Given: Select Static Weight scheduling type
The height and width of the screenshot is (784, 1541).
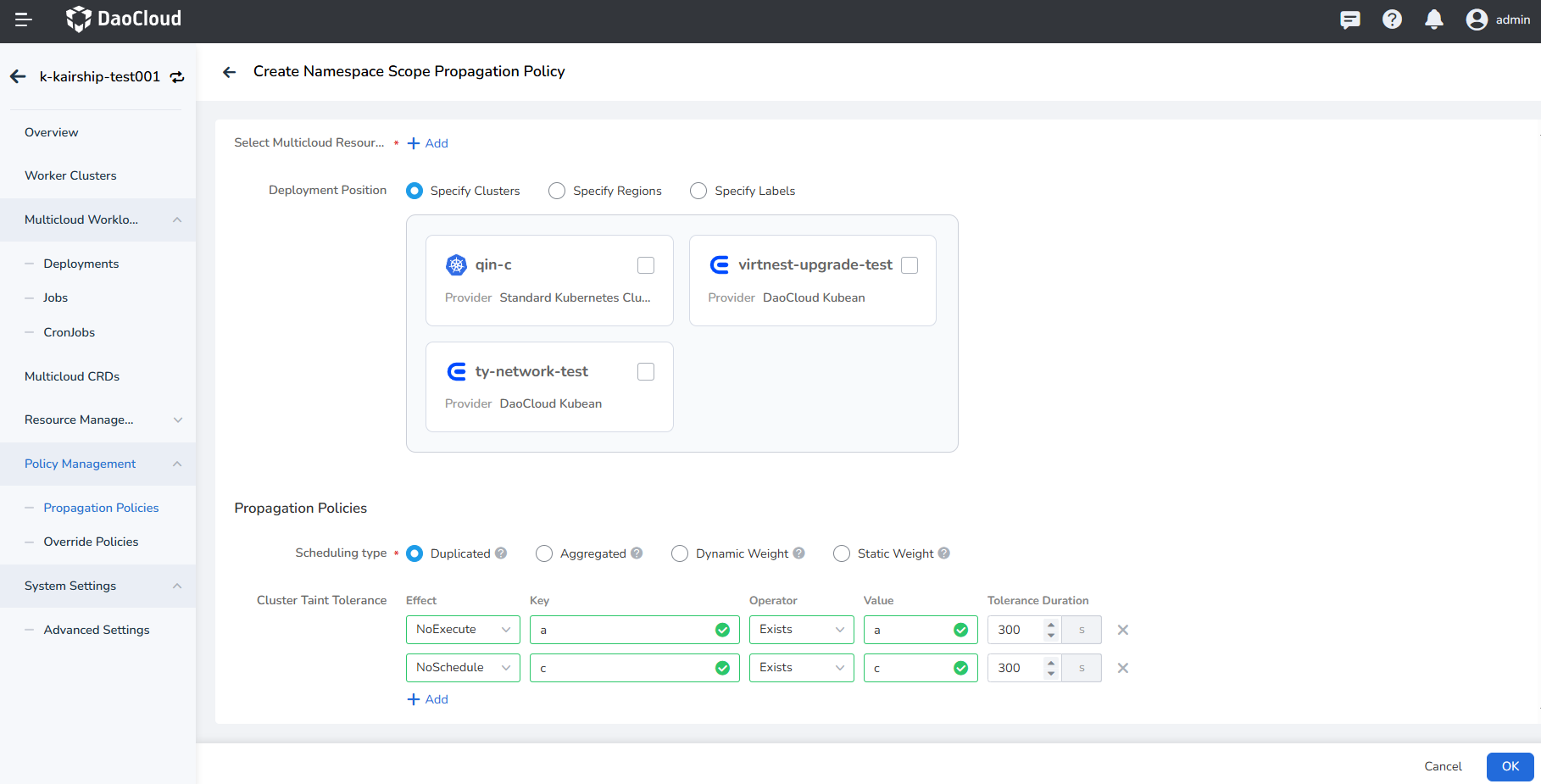Looking at the screenshot, I should pos(842,553).
